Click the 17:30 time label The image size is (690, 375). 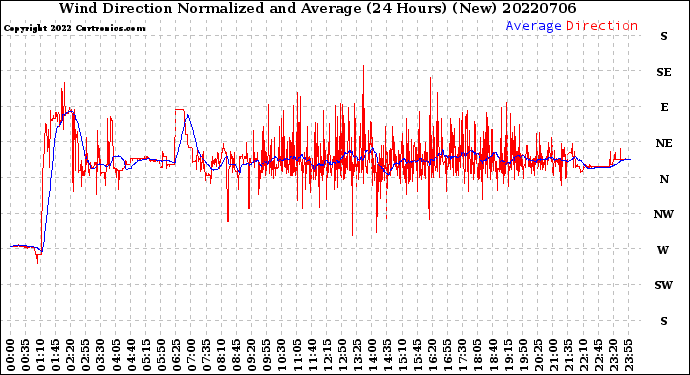462,355
